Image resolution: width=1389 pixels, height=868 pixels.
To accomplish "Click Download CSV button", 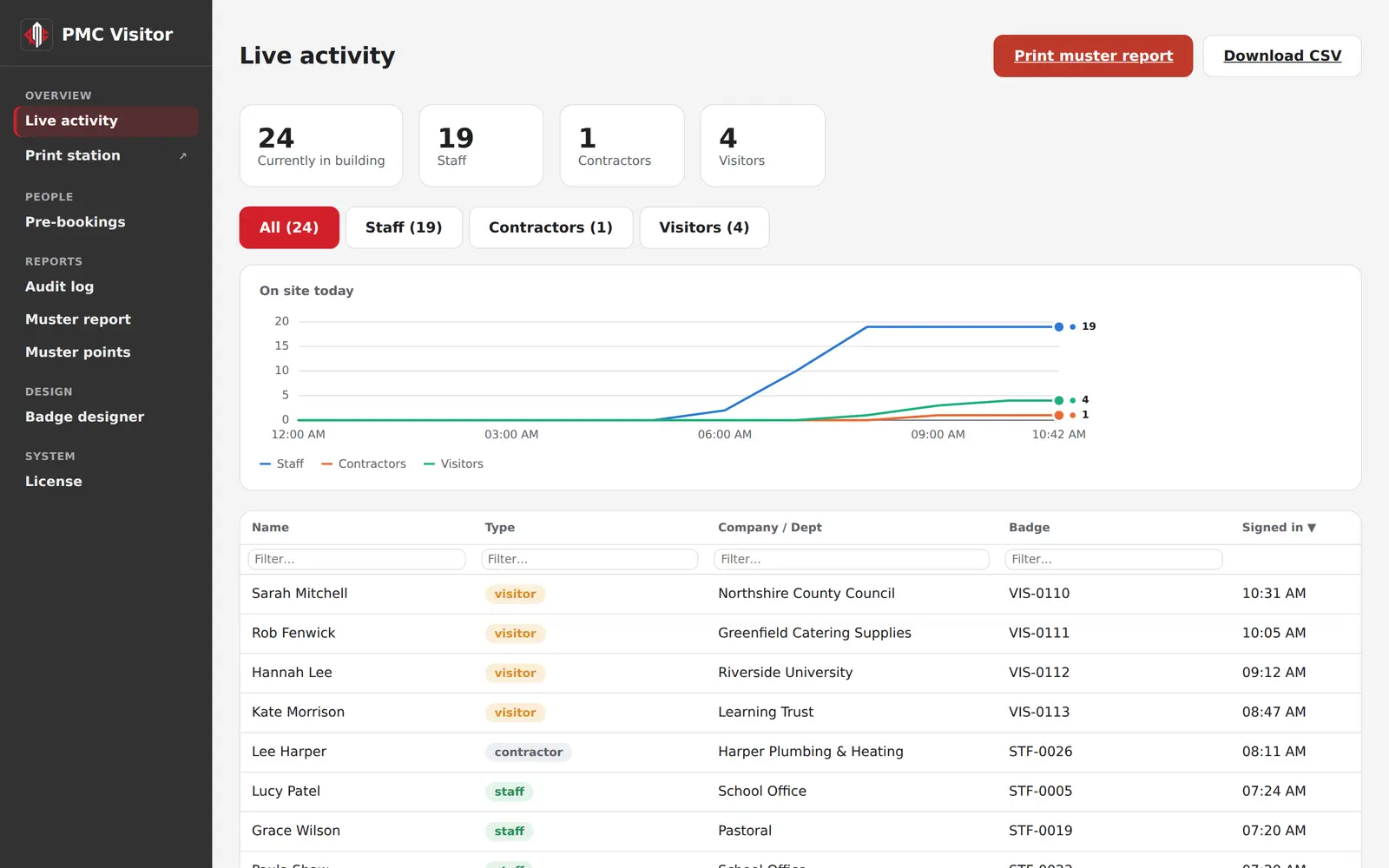I will (1282, 56).
